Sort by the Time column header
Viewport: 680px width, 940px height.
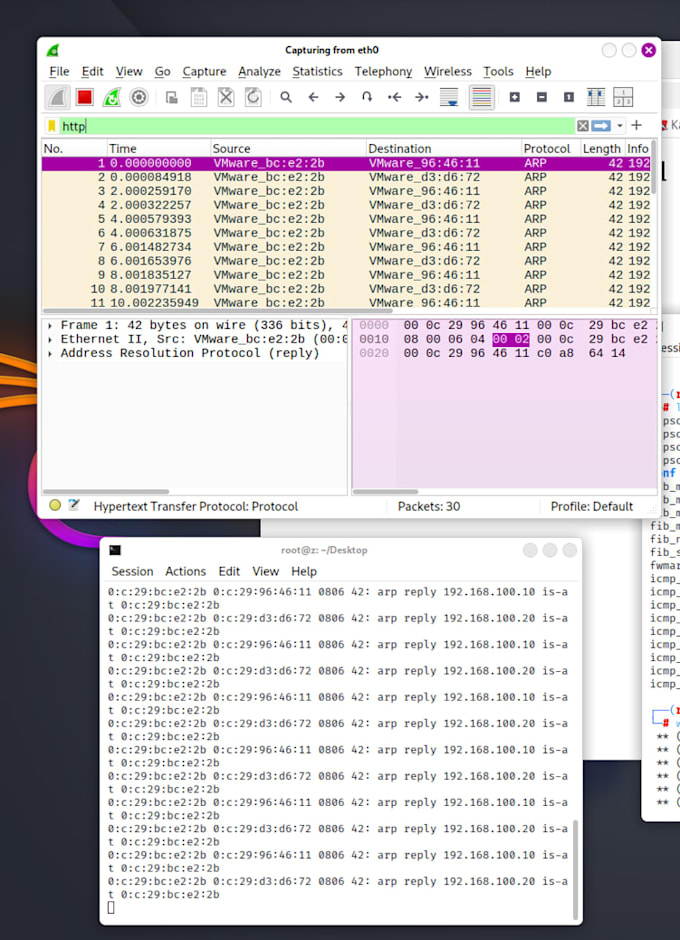click(x=158, y=148)
